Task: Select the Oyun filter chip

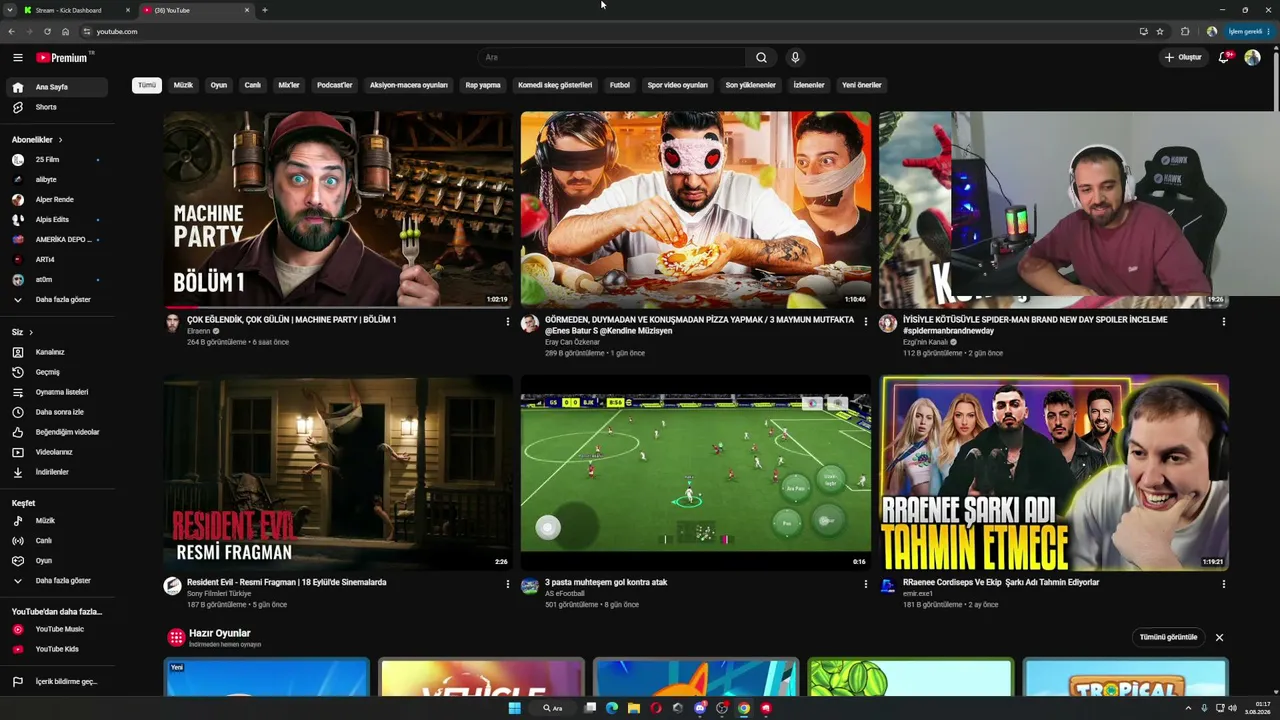Action: (x=219, y=85)
